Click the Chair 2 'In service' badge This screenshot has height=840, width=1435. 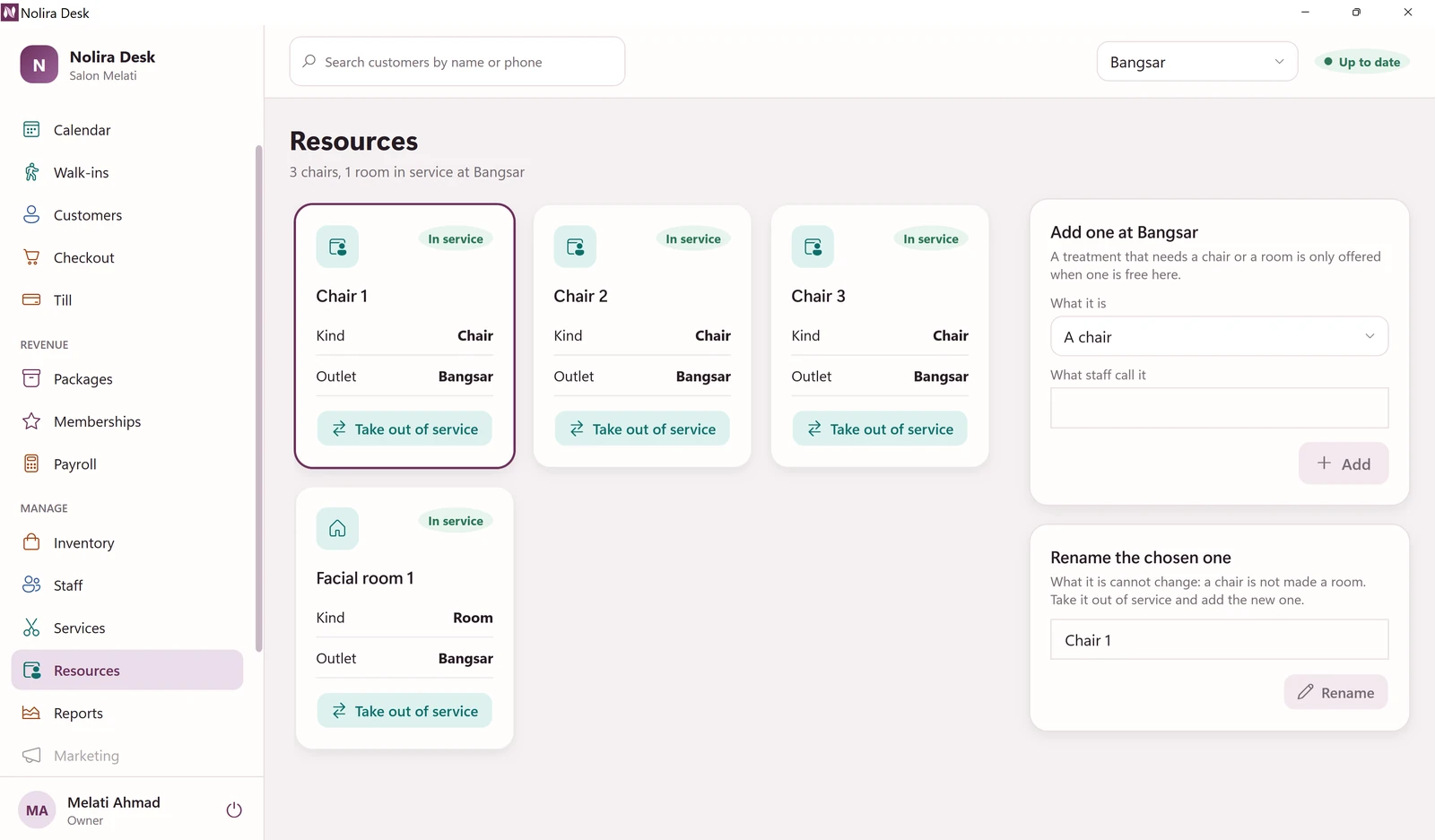[692, 239]
